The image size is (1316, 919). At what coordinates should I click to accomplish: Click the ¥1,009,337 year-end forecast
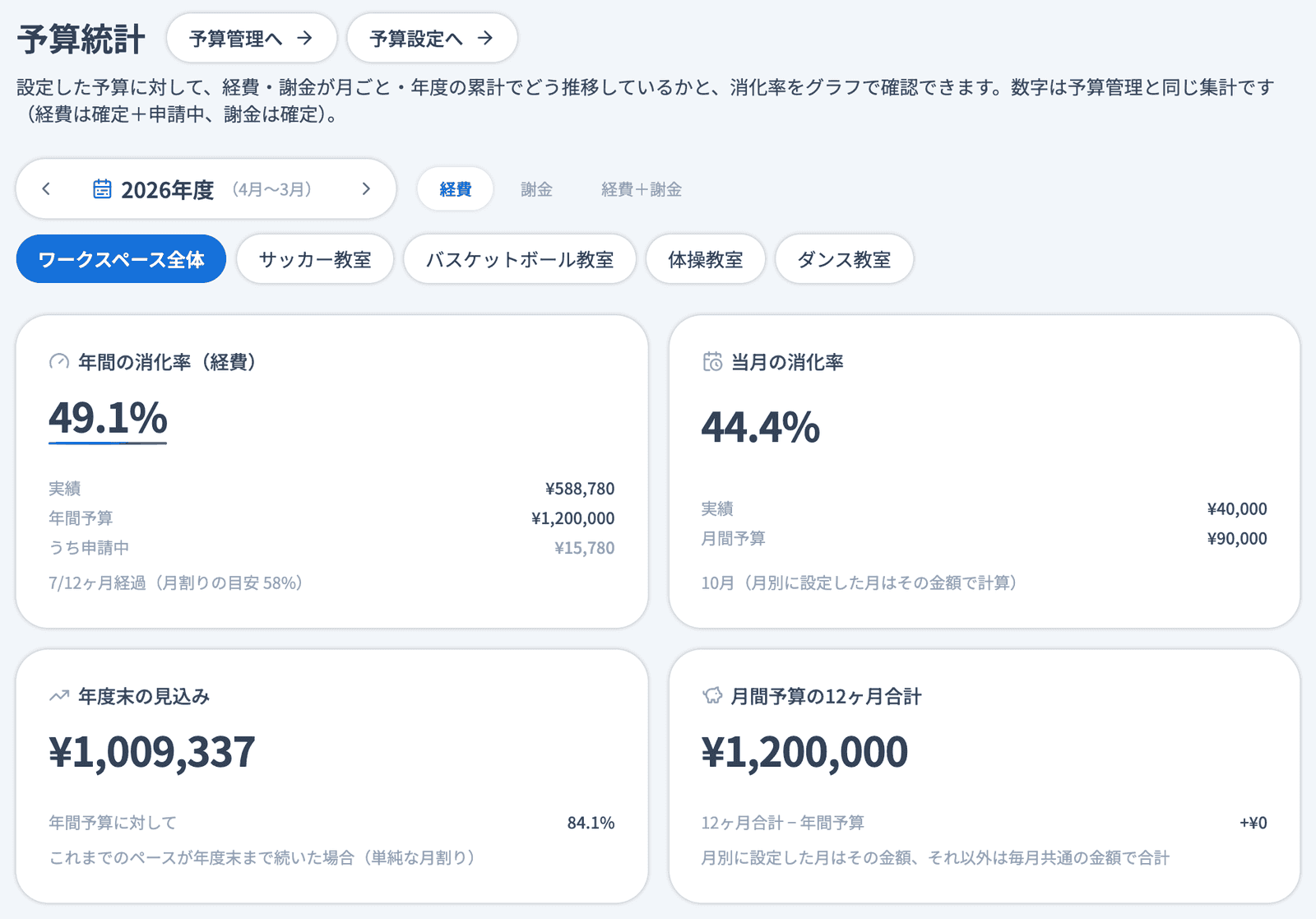tap(152, 752)
